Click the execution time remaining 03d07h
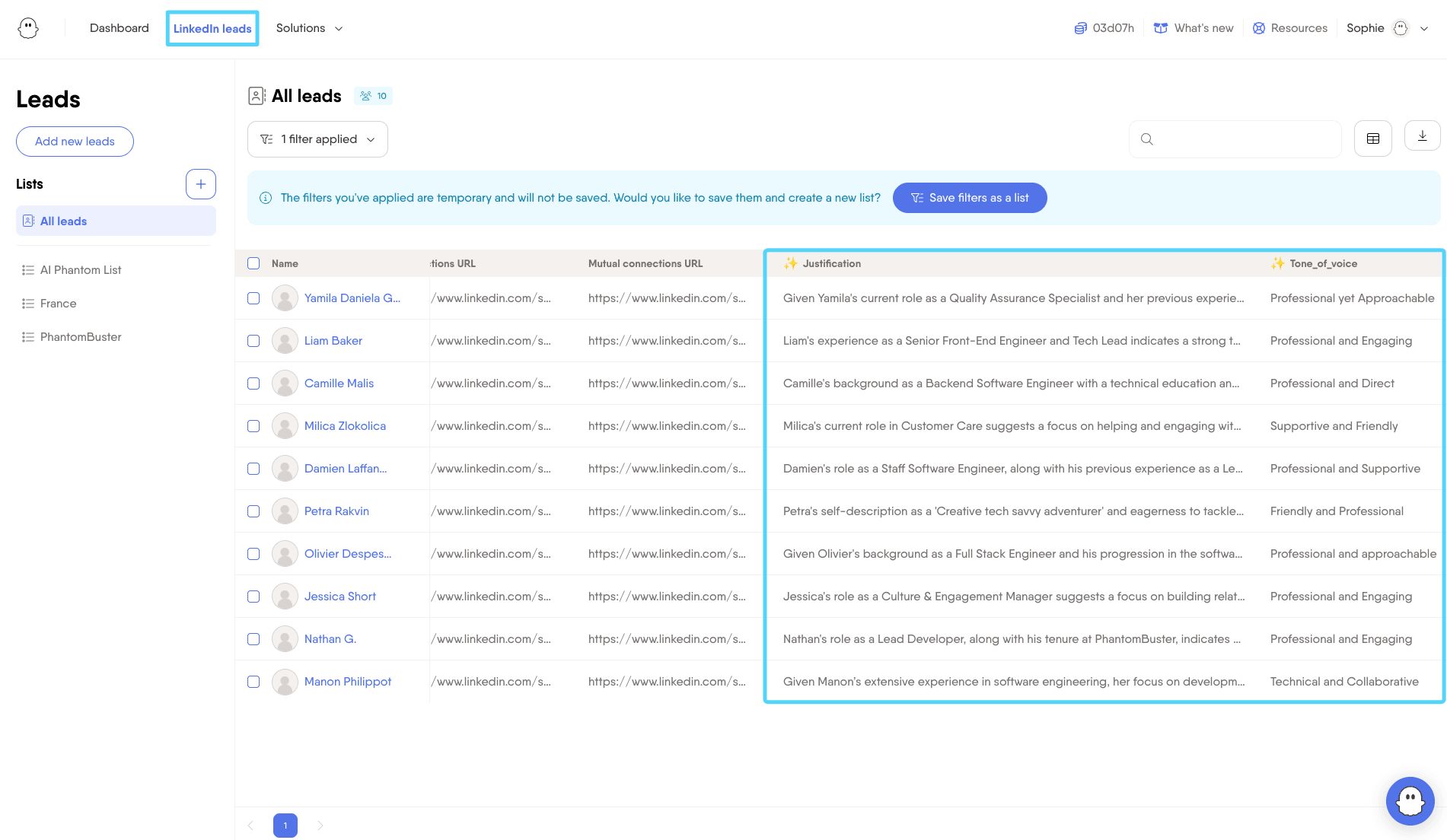Screen dimensions: 1447x840 pyautogui.click(x=1104, y=28)
